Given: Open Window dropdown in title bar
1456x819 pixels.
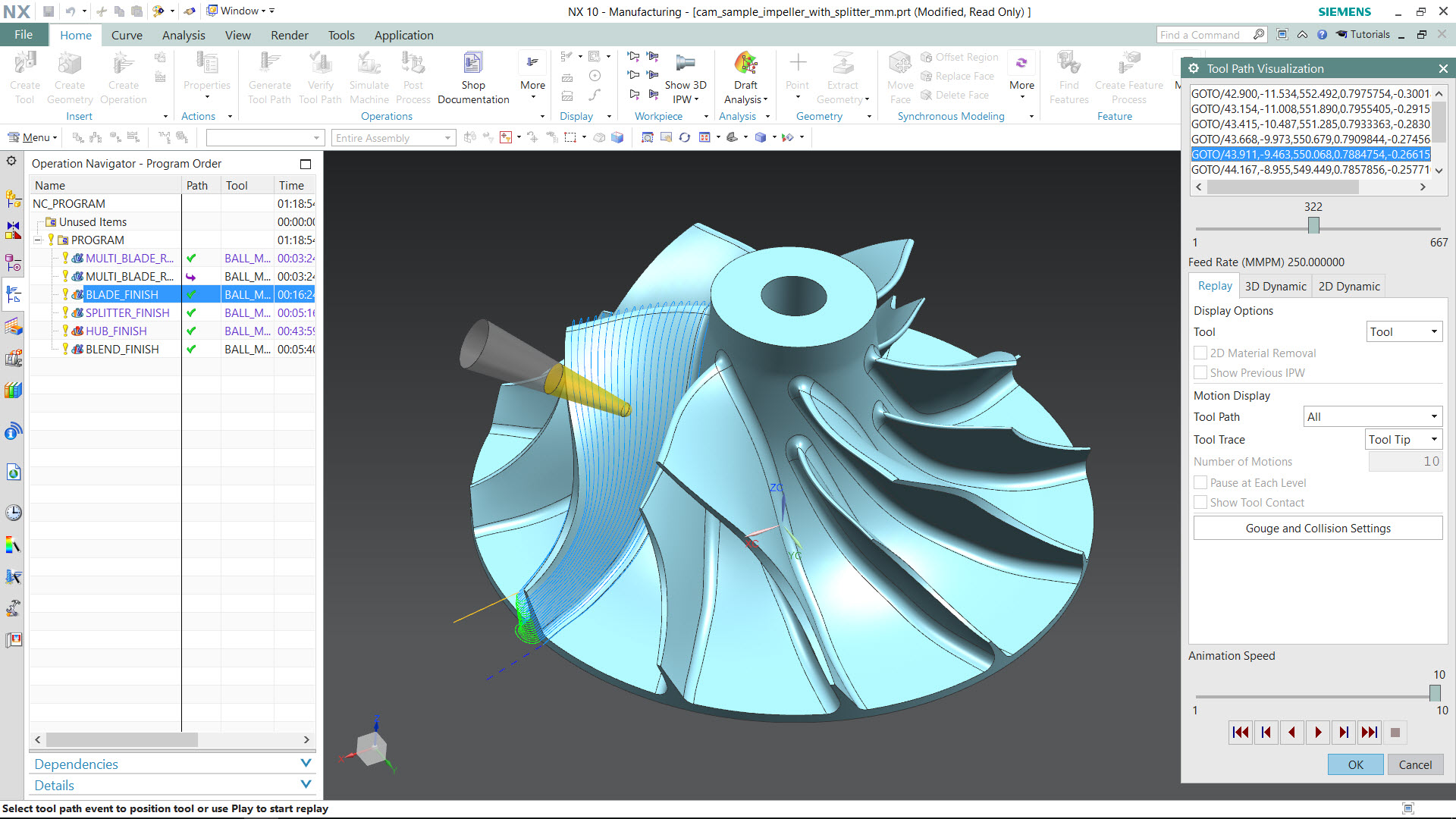Looking at the screenshot, I should (x=241, y=11).
